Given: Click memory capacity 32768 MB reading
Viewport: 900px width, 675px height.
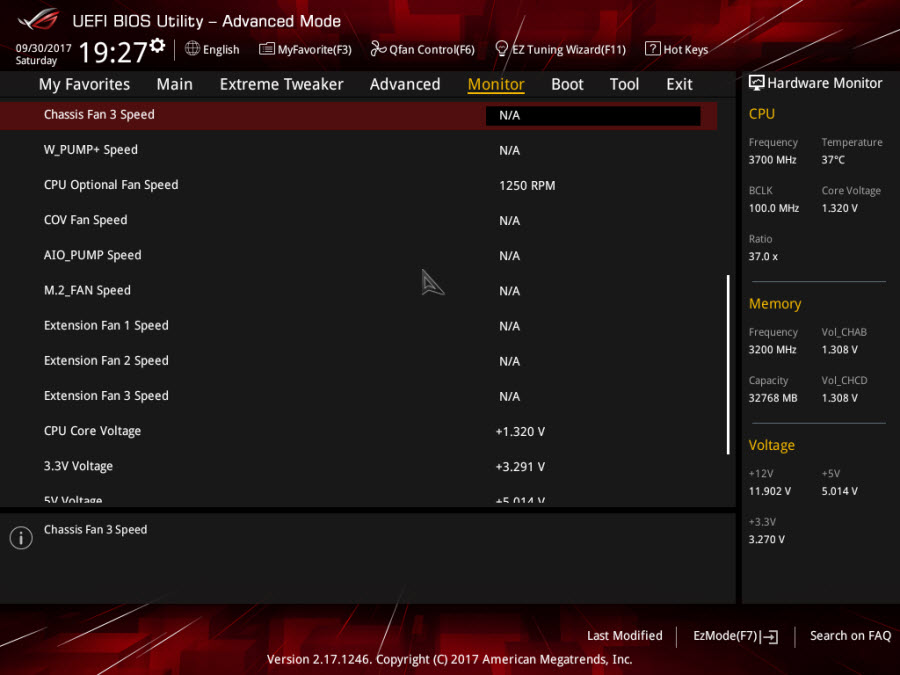Looking at the screenshot, I should [x=773, y=398].
